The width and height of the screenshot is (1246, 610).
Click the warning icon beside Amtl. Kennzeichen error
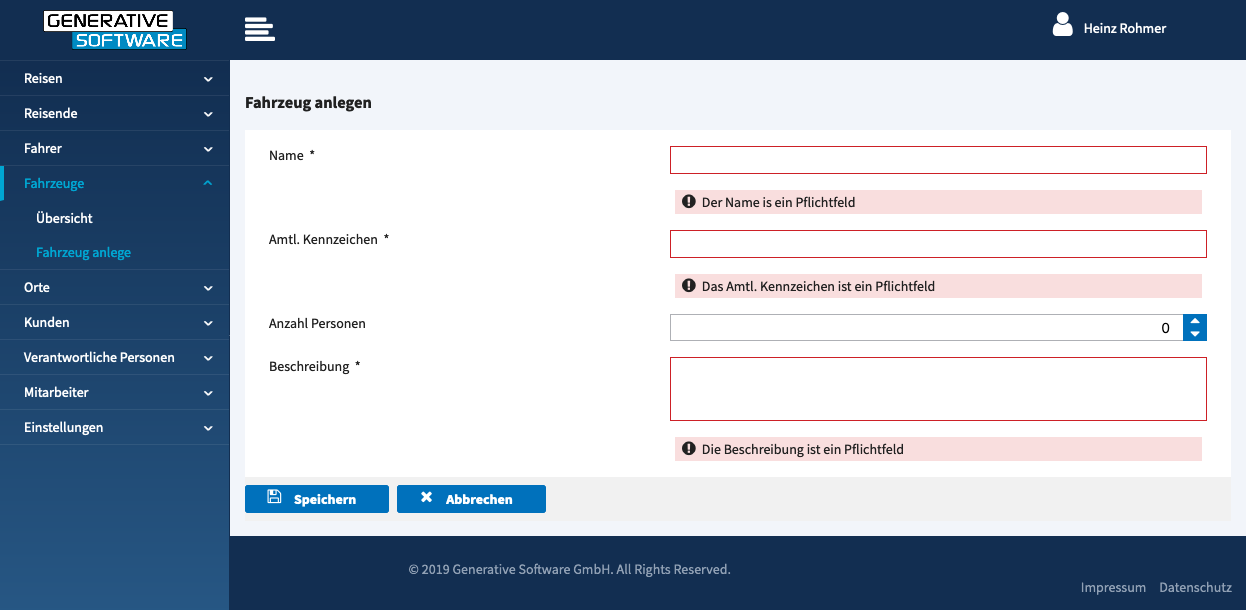[688, 286]
